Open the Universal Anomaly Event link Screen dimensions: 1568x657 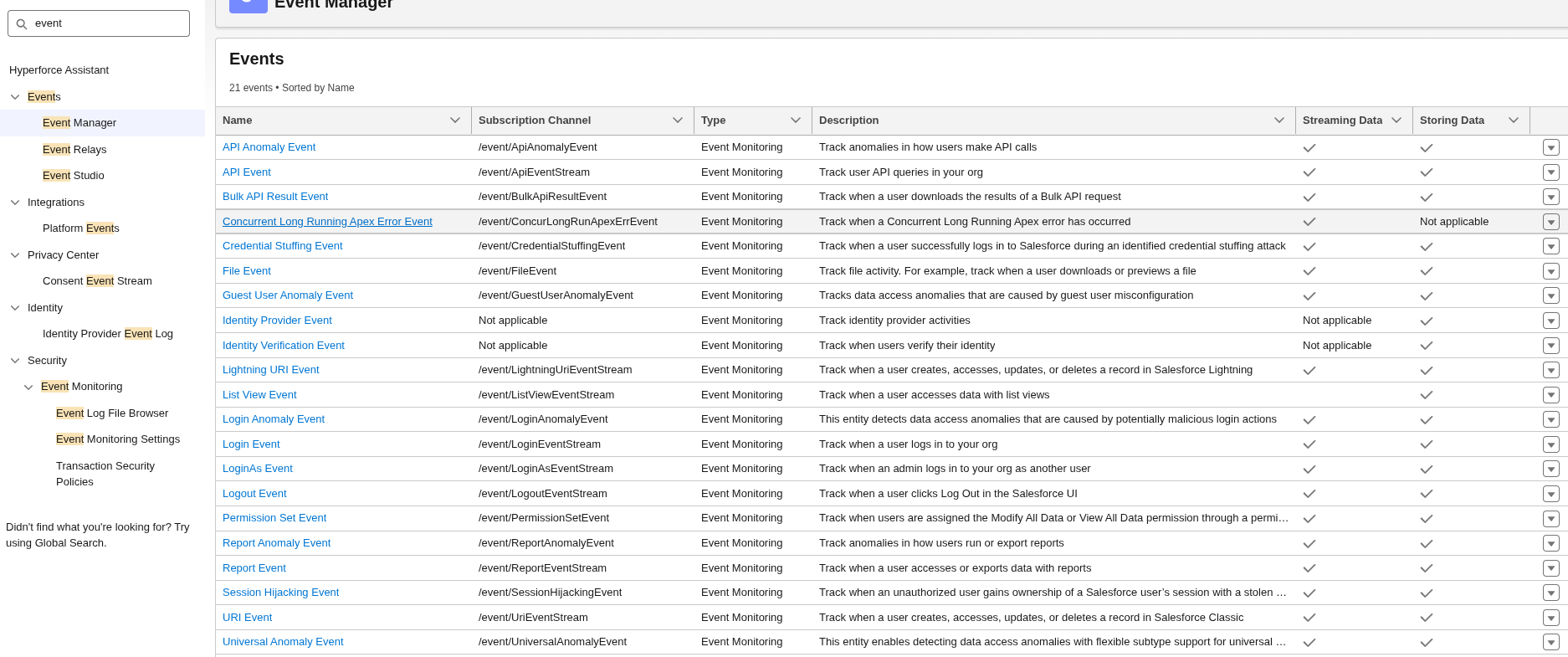point(283,642)
